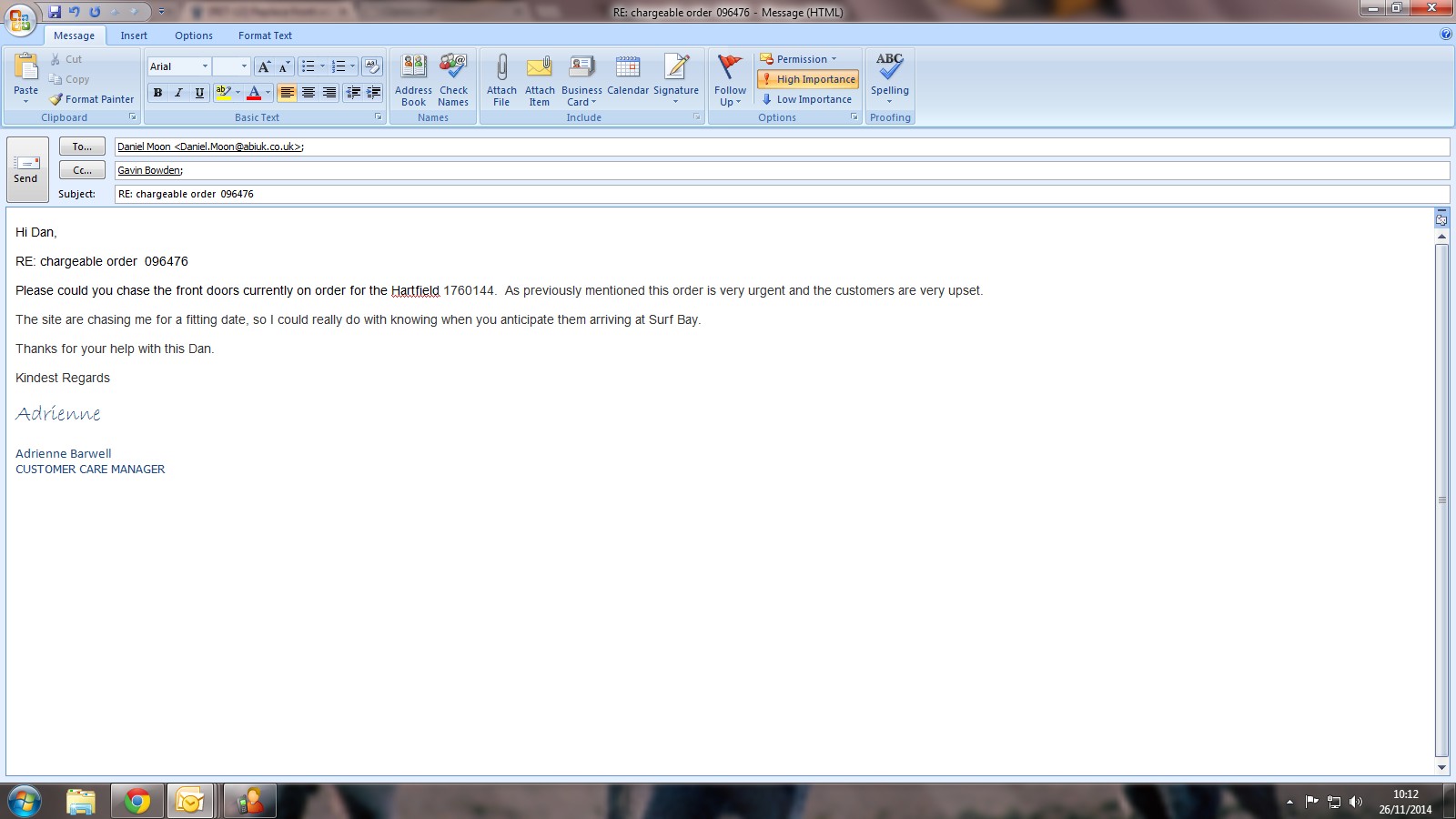Toggle High Importance for this message
The image size is (1456, 819).
(808, 79)
